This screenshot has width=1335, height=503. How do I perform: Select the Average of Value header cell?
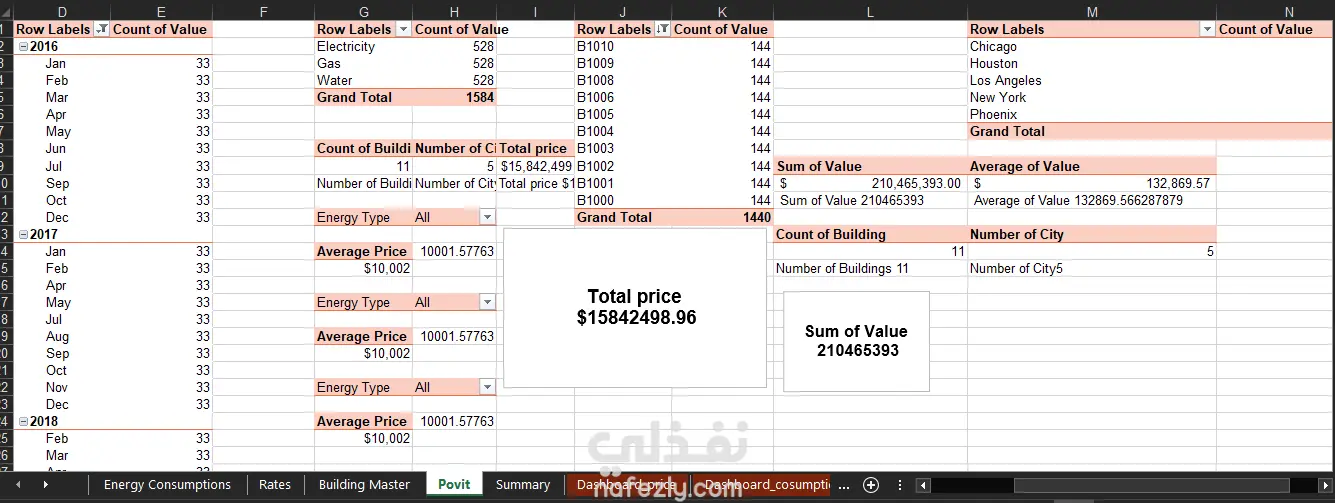[1091, 166]
